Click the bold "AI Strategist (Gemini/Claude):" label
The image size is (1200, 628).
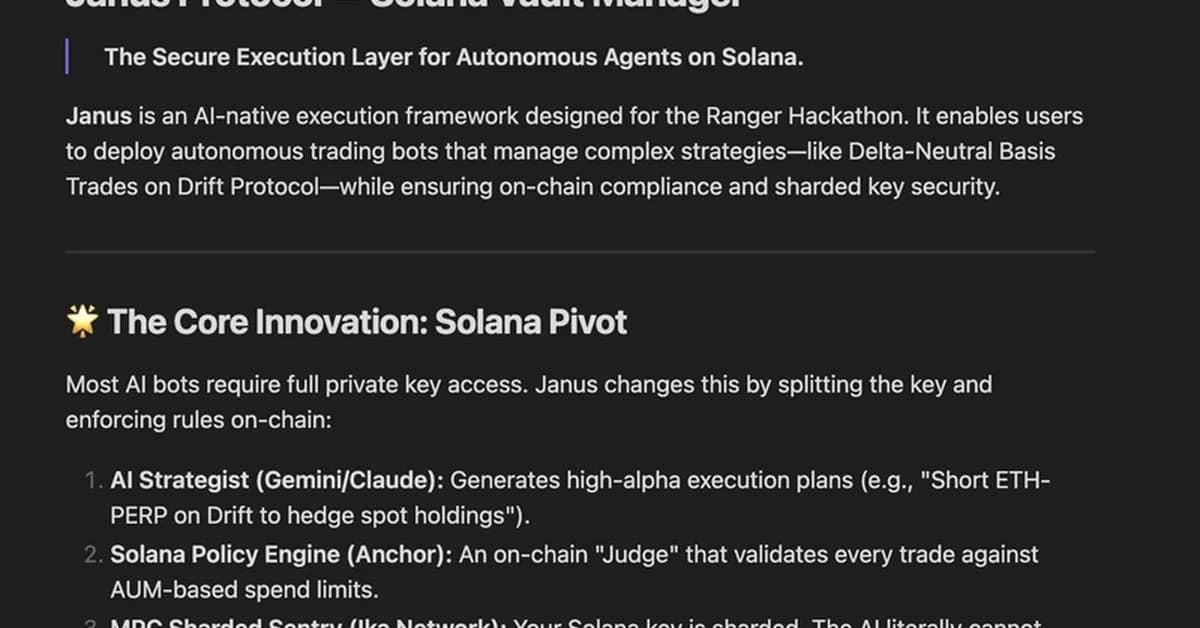(x=277, y=481)
